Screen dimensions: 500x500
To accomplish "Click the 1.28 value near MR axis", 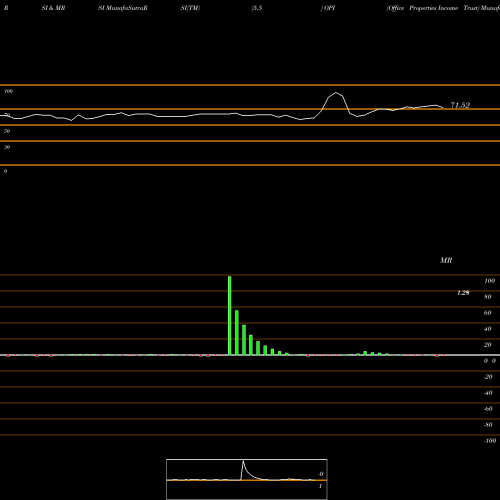I will point(463,293).
